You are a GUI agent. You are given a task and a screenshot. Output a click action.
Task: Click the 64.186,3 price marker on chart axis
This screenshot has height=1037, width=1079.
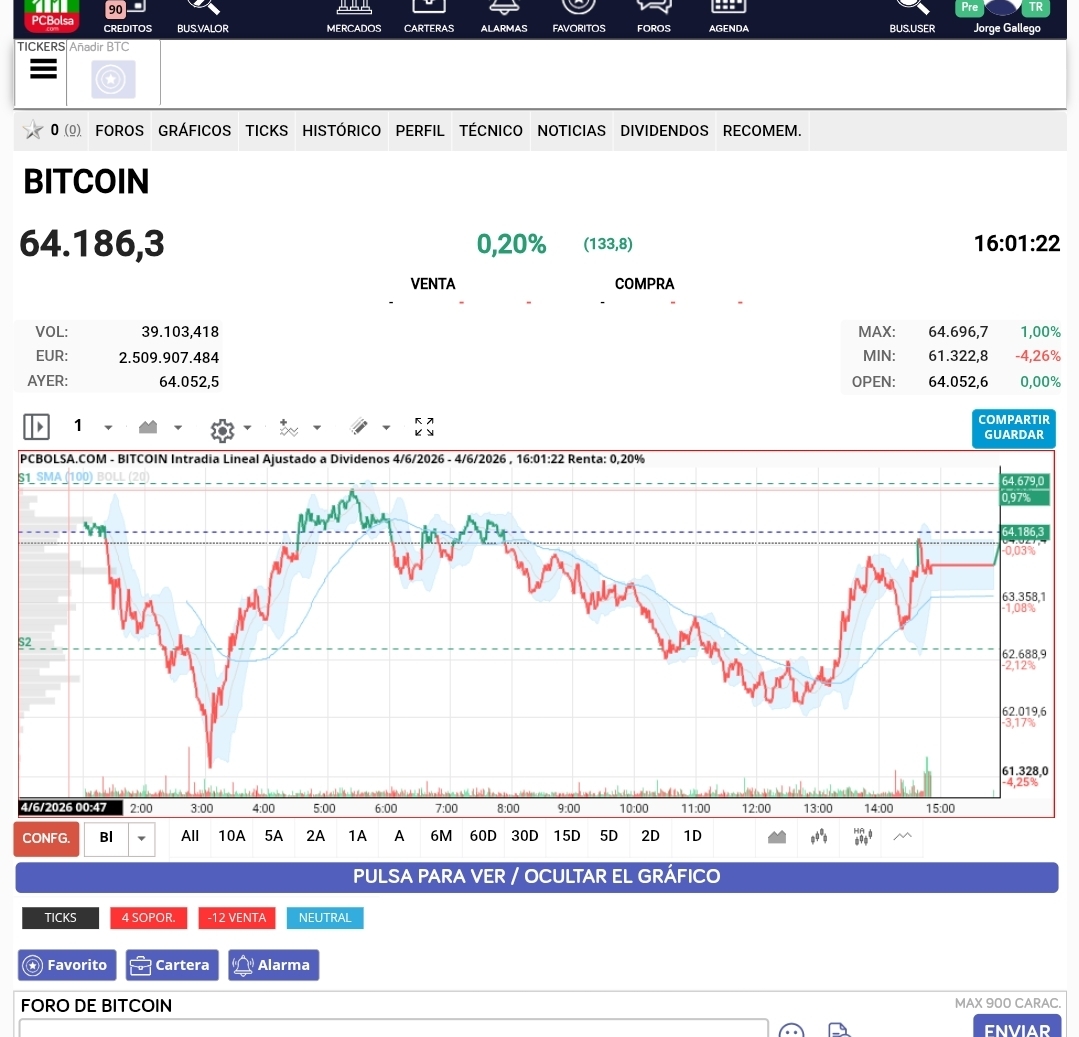coord(1025,532)
